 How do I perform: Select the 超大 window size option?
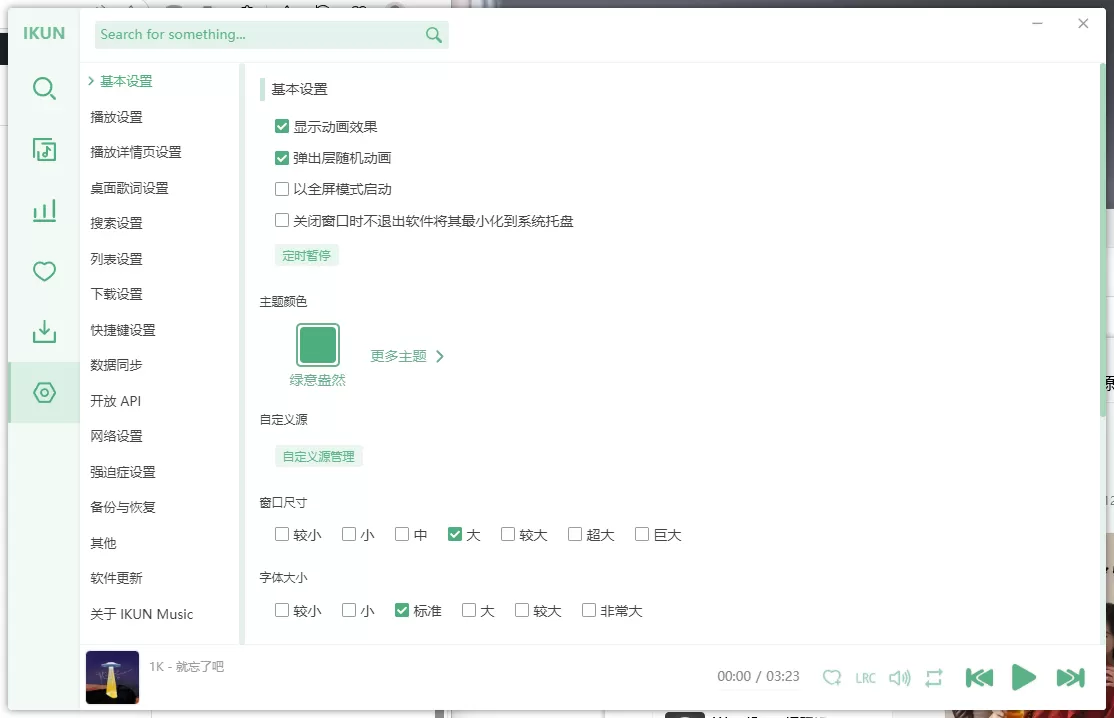pyautogui.click(x=575, y=535)
